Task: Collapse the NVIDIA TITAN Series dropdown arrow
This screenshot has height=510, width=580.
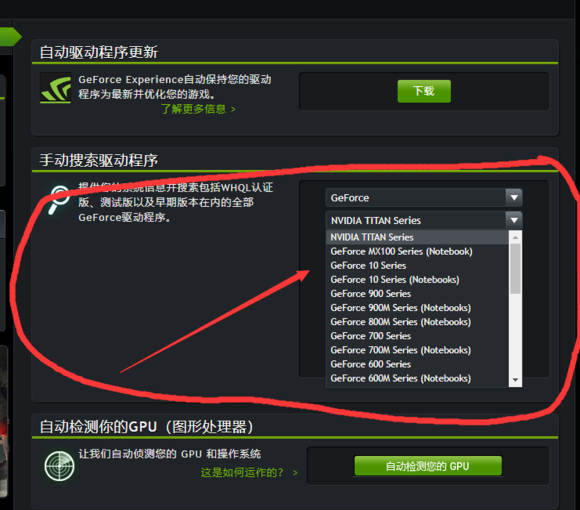Action: coord(514,220)
